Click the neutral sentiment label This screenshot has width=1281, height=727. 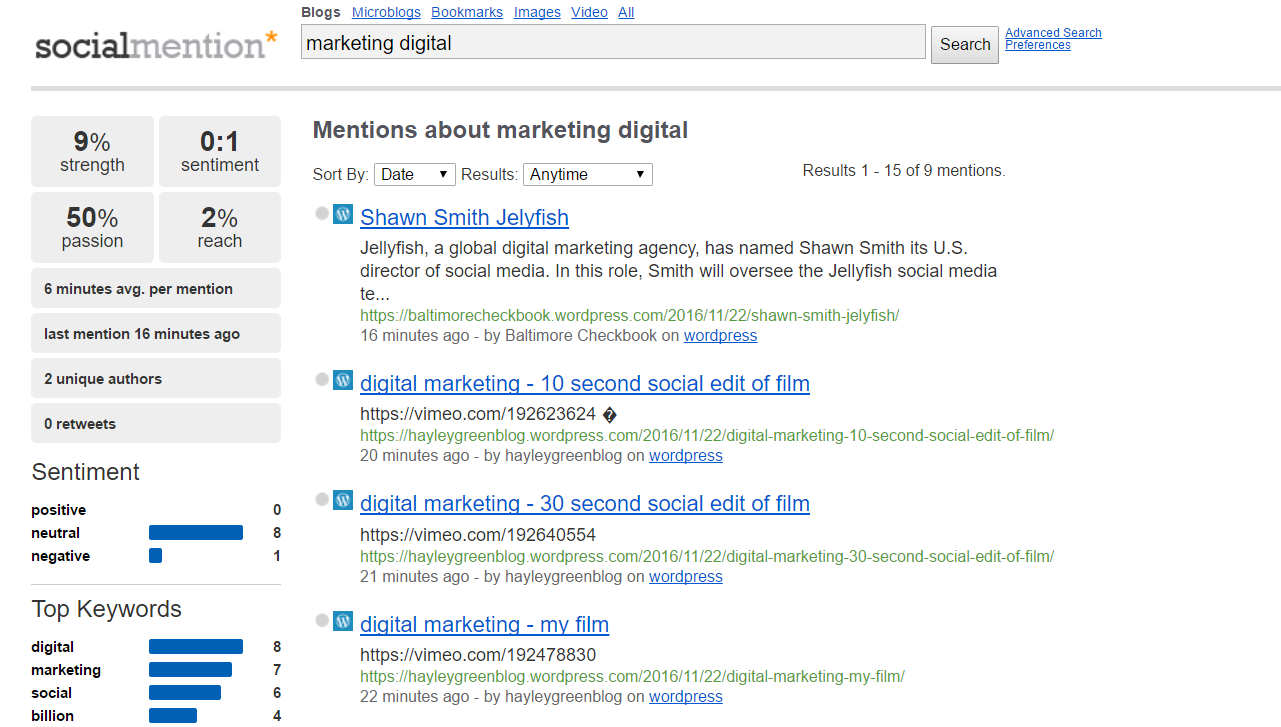pyautogui.click(x=55, y=533)
